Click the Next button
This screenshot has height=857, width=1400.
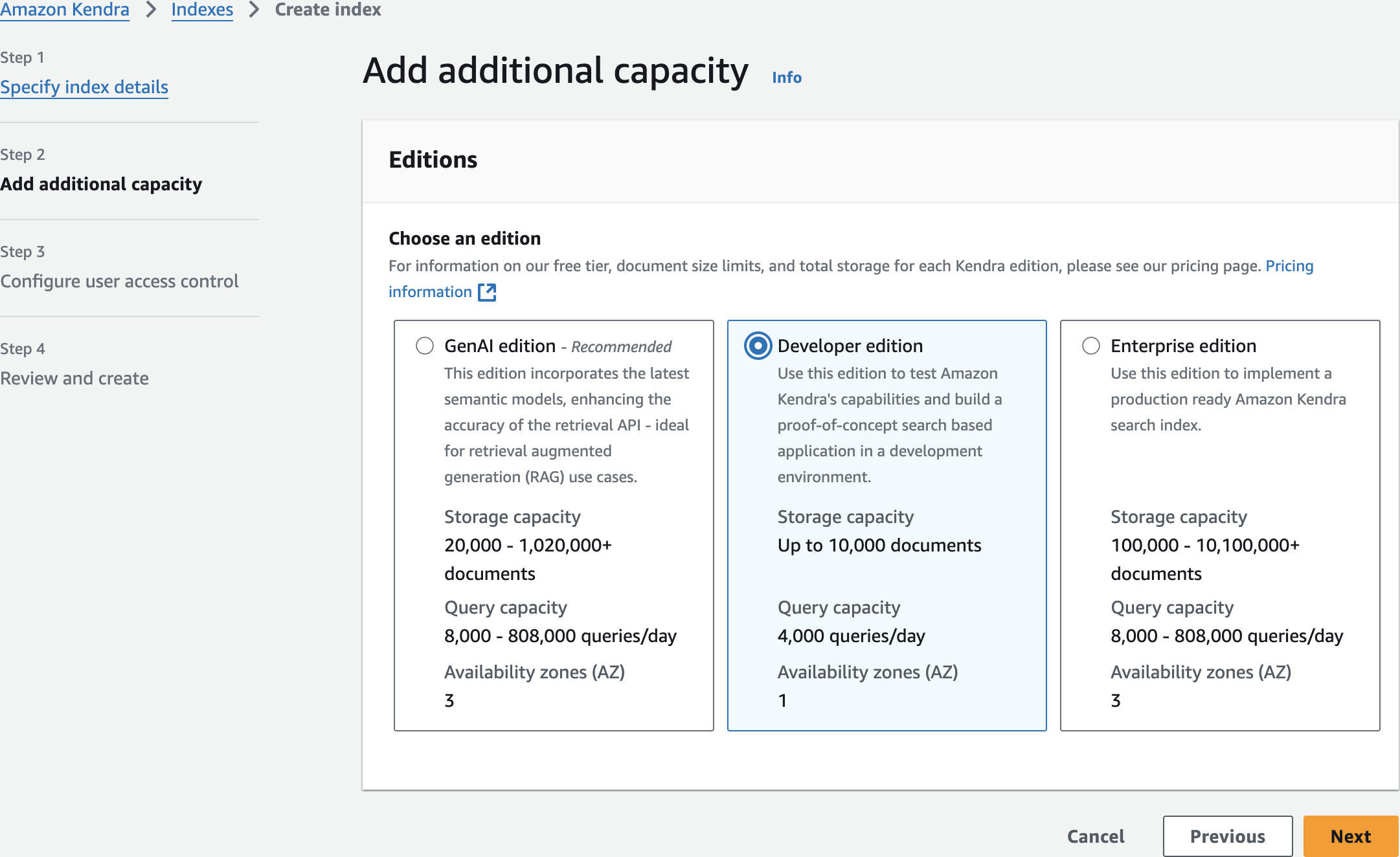point(1350,836)
